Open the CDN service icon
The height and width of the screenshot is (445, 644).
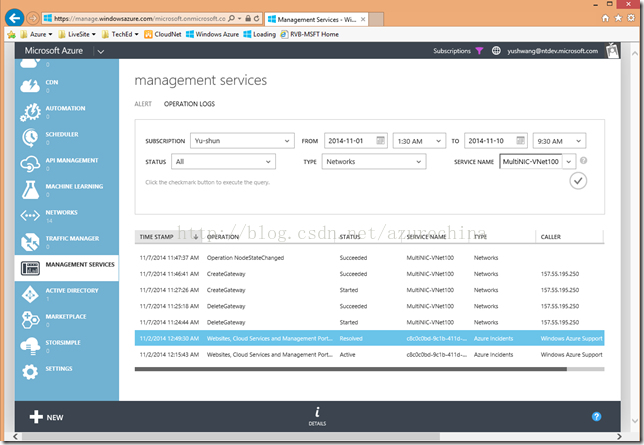(x=30, y=85)
